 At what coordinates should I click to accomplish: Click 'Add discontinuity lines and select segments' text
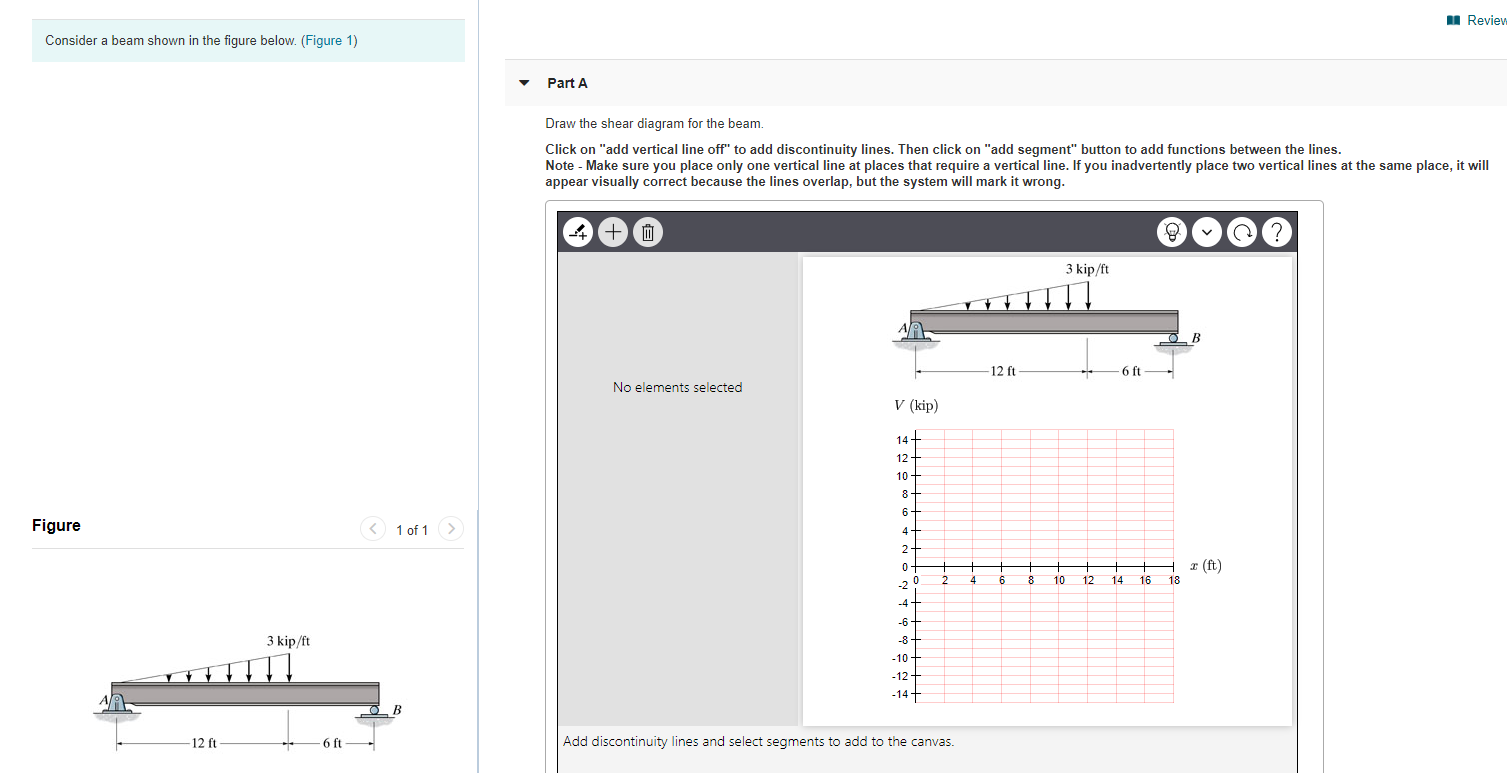(x=758, y=742)
